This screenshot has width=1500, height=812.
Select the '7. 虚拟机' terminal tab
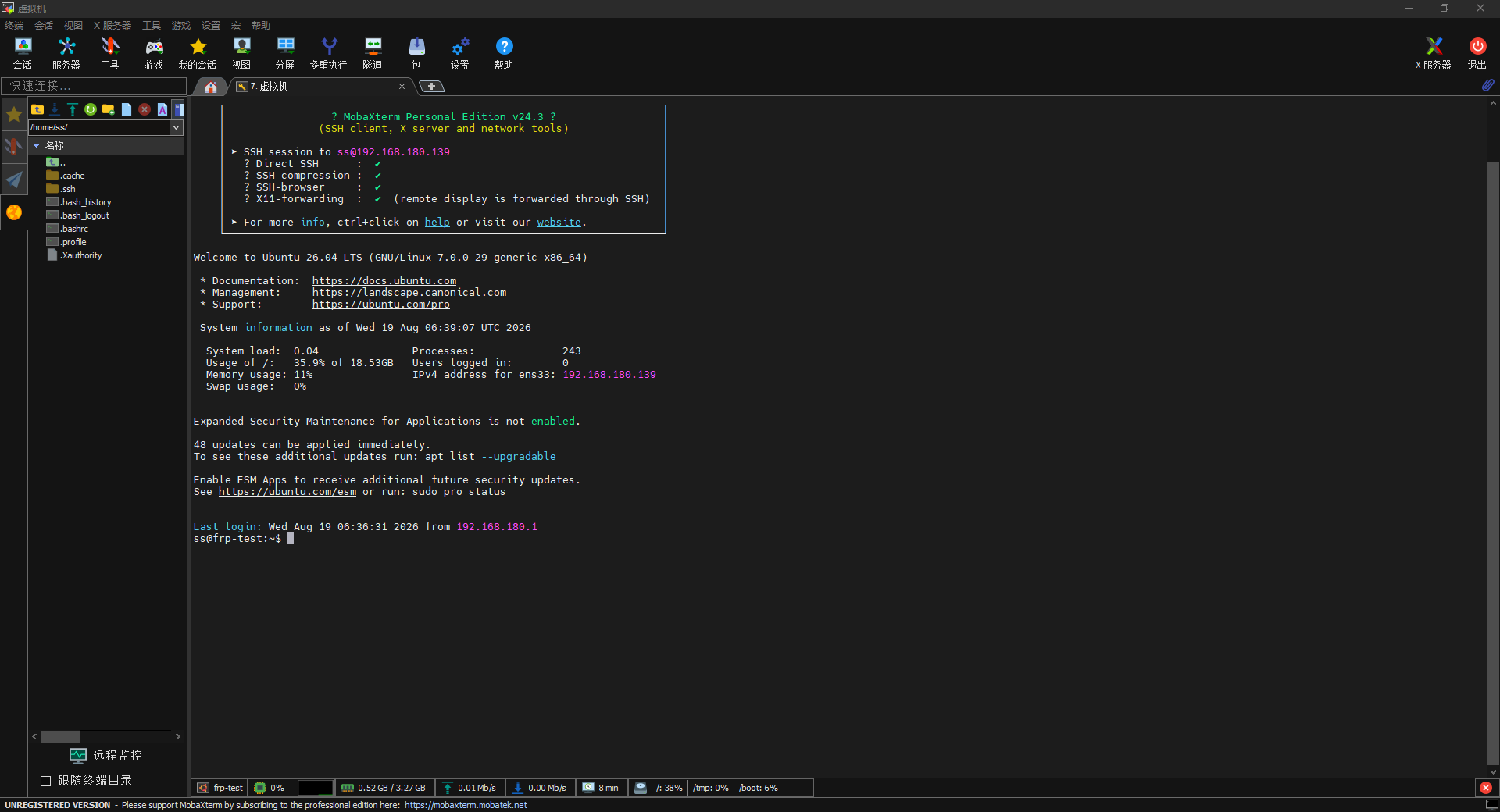tap(320, 87)
